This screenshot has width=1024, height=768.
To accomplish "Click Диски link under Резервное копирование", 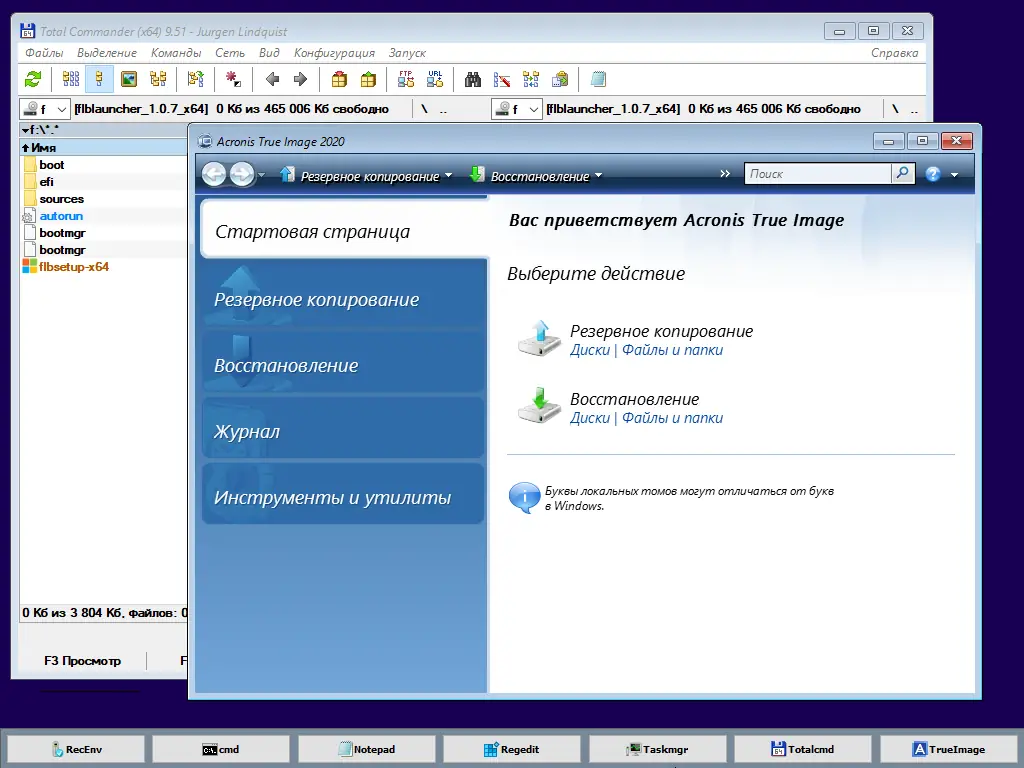I will click(x=590, y=350).
